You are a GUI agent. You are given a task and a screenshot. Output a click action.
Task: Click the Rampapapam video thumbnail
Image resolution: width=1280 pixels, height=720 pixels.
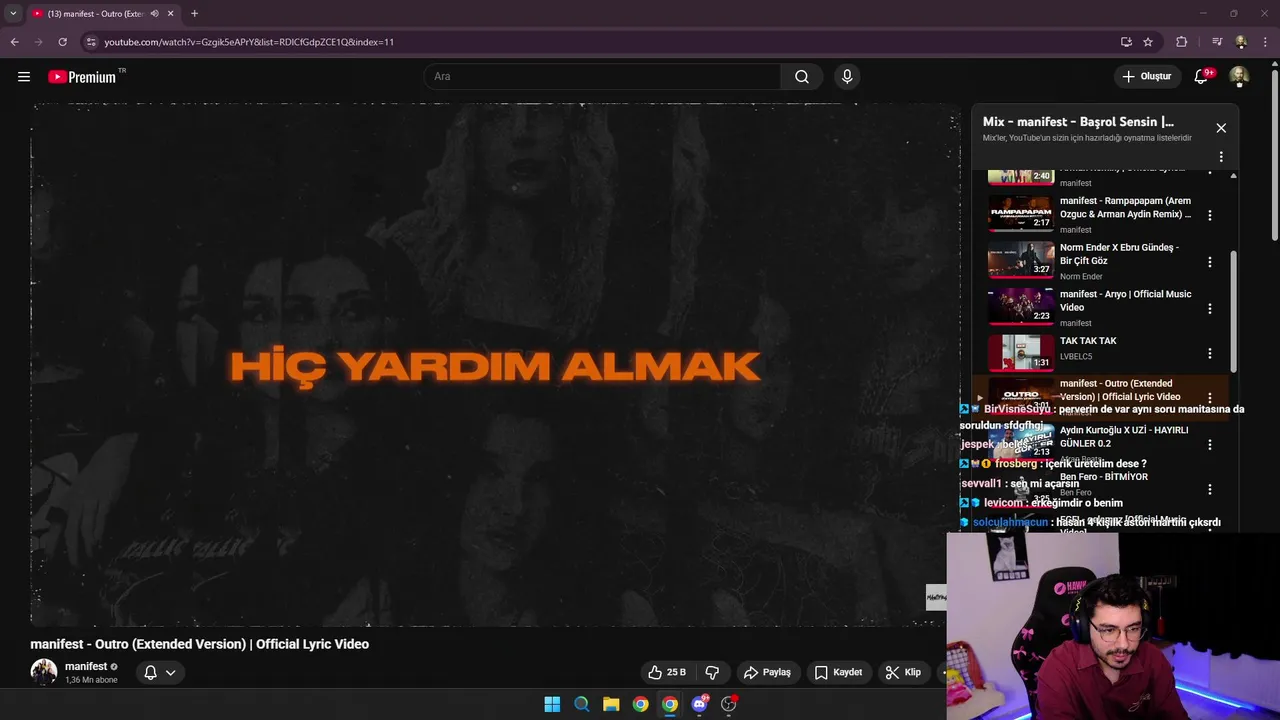[x=1021, y=213]
